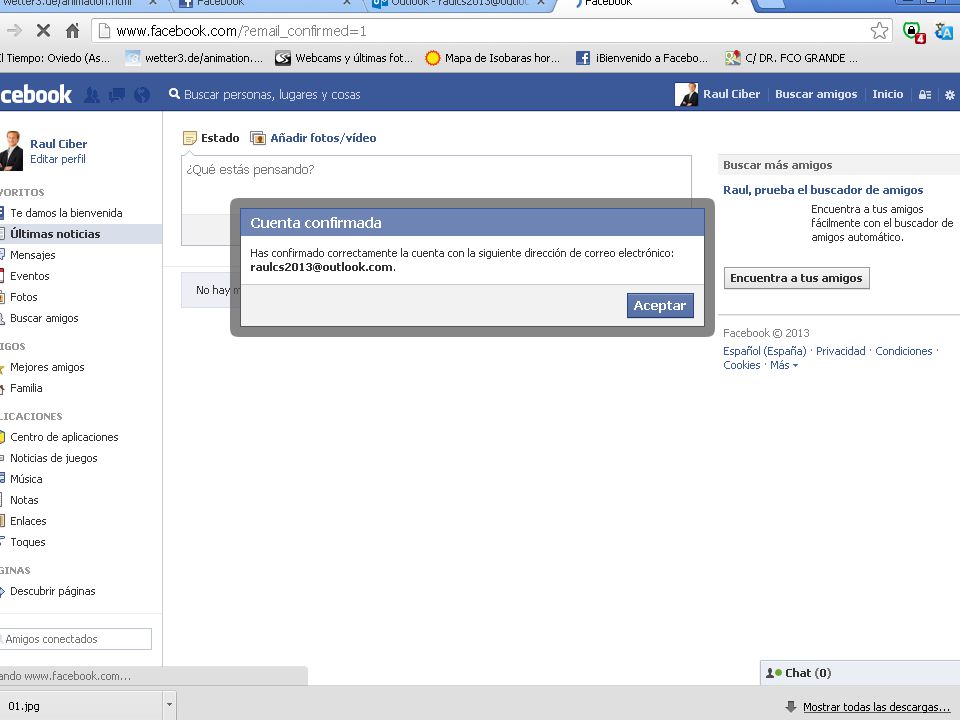
Task: Open the lock extension icon with red badge
Action: [x=913, y=32]
